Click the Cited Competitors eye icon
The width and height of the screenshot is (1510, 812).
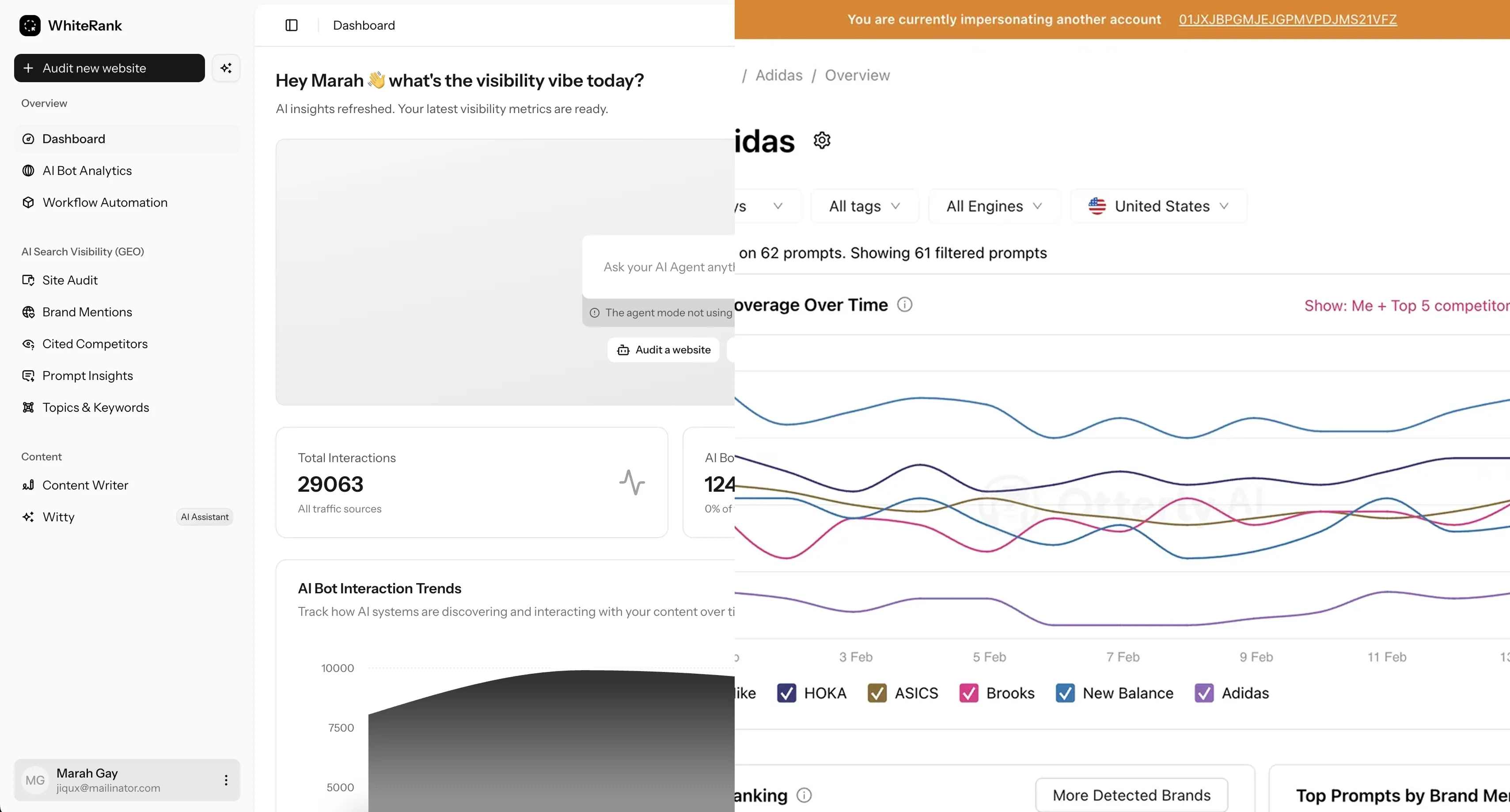[28, 344]
